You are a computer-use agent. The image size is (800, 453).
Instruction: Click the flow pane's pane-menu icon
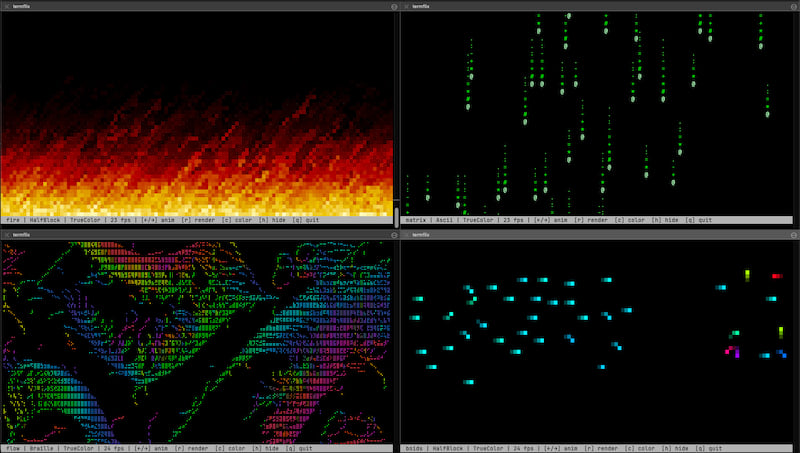click(x=394, y=235)
